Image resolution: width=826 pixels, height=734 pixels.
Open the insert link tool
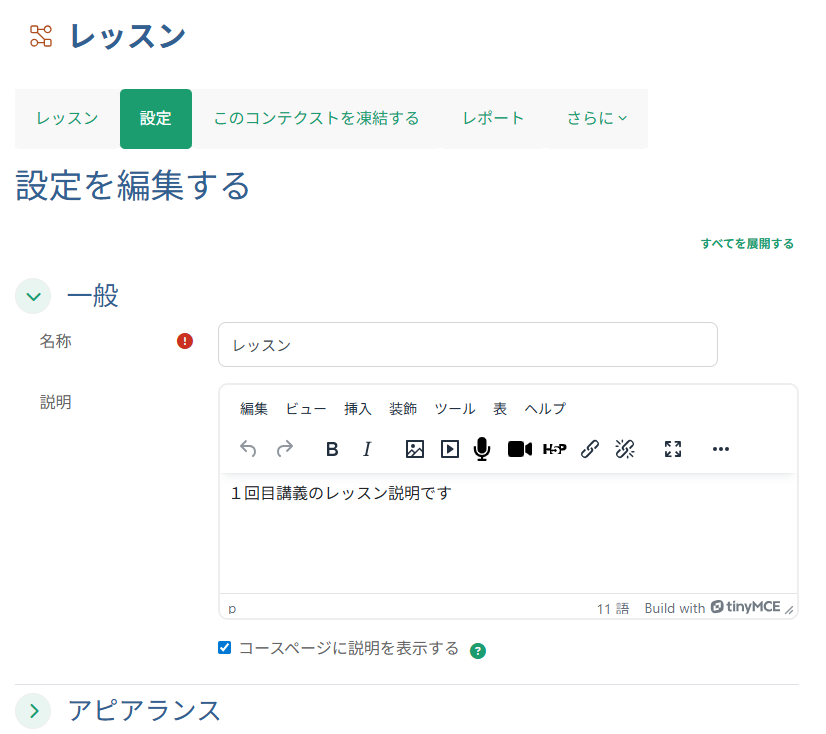(x=590, y=449)
